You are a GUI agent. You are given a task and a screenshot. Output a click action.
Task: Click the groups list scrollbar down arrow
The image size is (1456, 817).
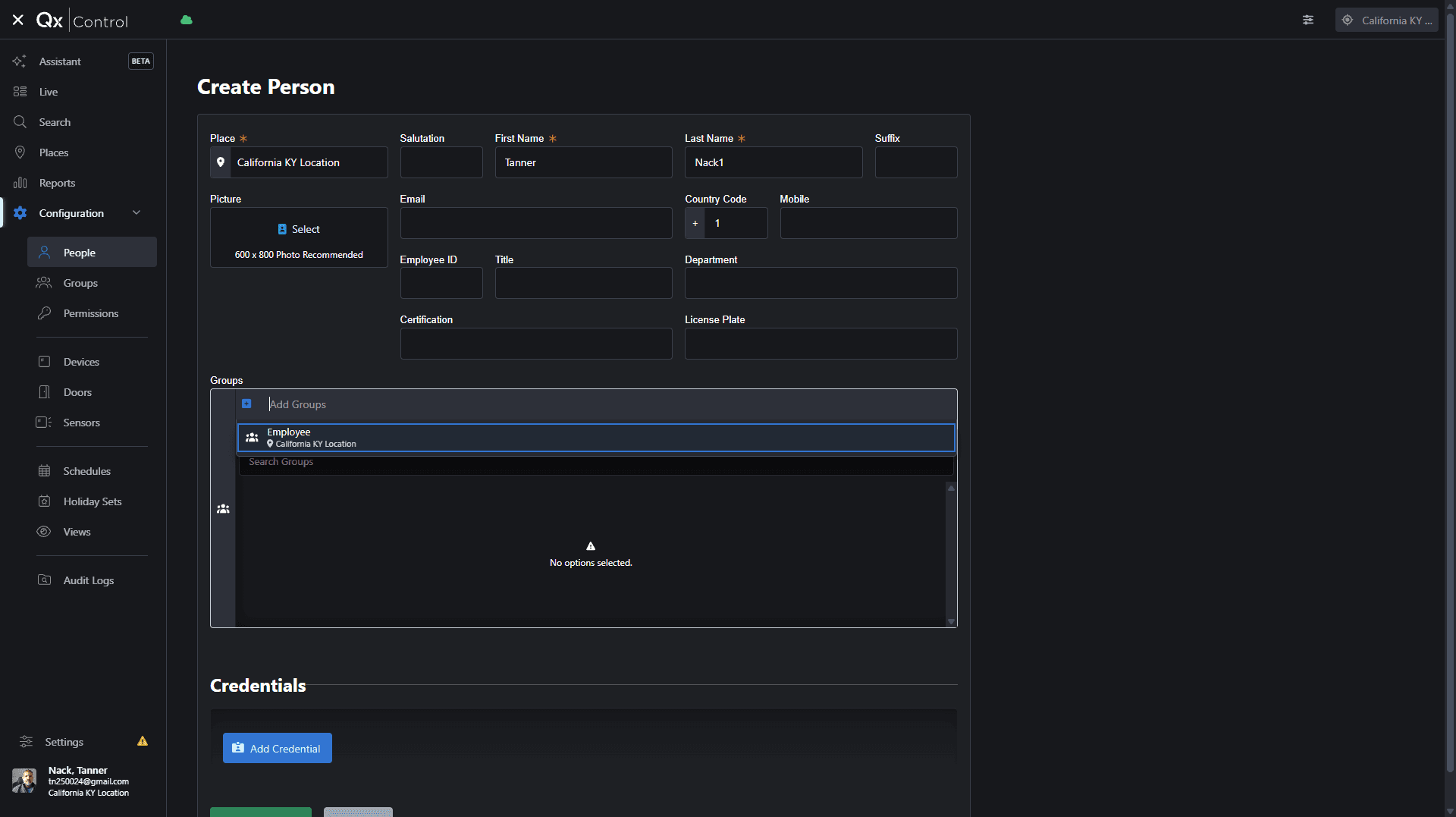(x=951, y=621)
